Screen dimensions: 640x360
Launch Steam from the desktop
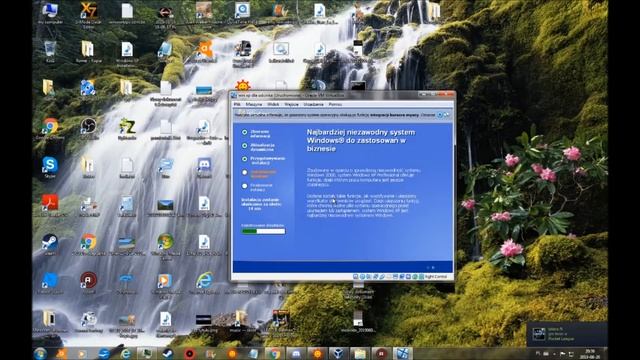pyautogui.click(x=50, y=242)
